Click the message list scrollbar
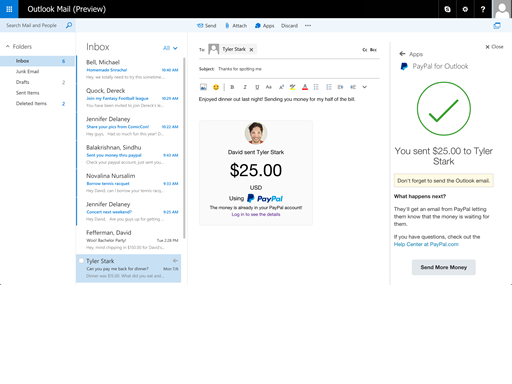This screenshot has width=512, height=384. (x=184, y=148)
